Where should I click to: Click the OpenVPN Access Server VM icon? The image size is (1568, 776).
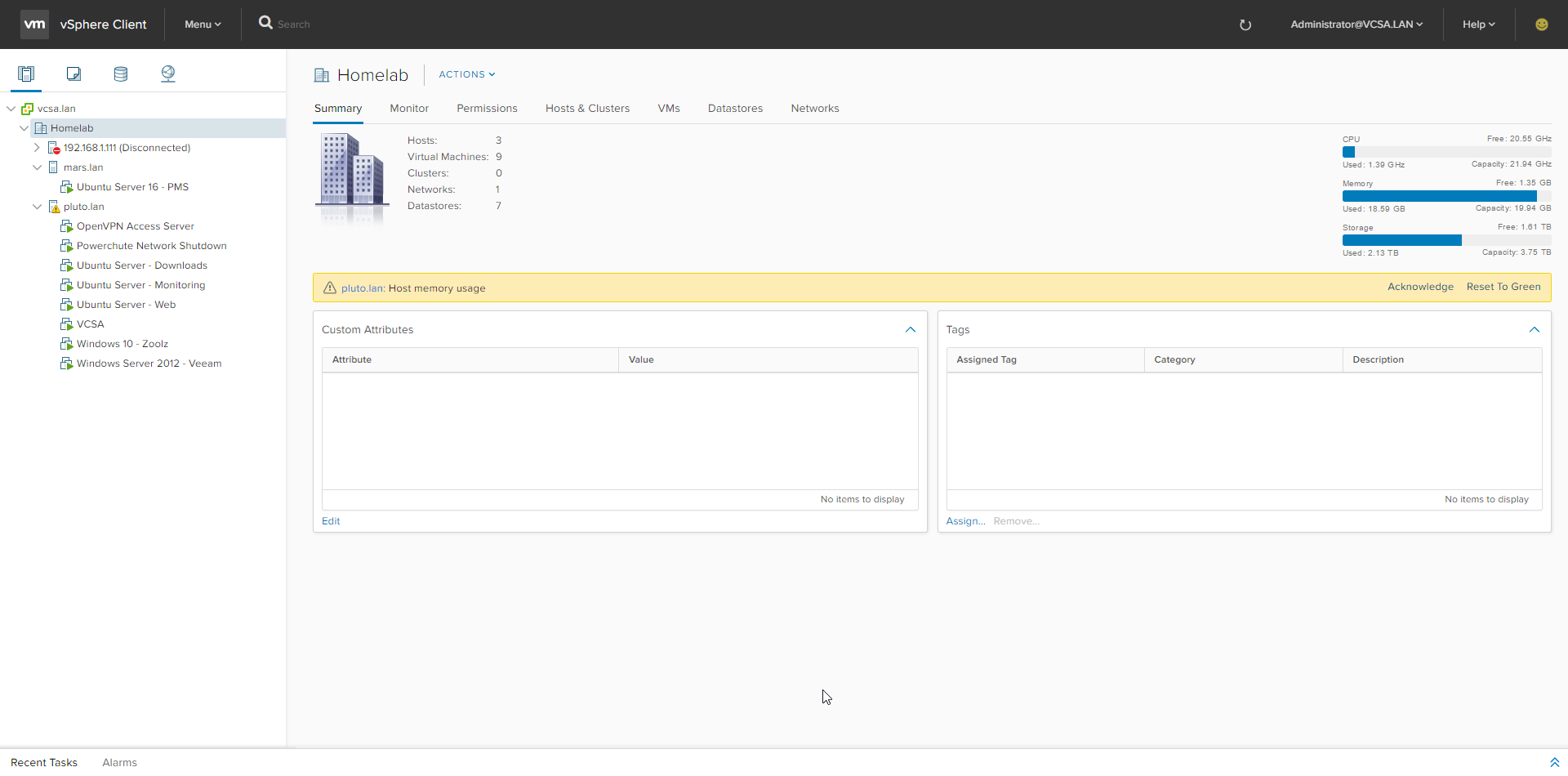click(x=67, y=226)
